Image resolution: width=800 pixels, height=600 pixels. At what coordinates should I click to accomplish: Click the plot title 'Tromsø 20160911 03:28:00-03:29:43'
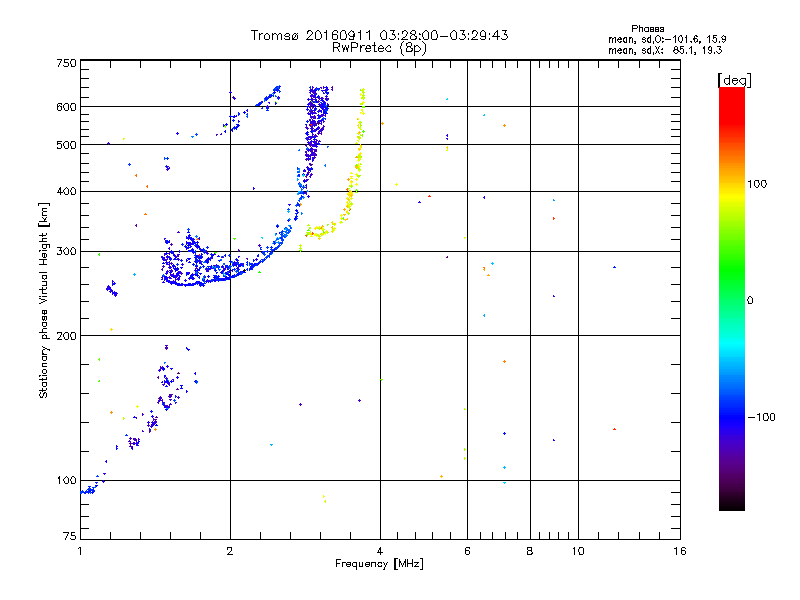click(379, 35)
